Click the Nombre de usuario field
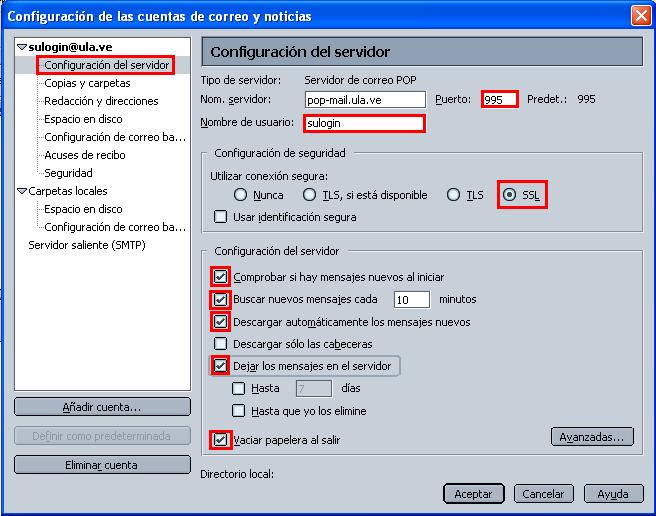656x516 pixels. (364, 123)
